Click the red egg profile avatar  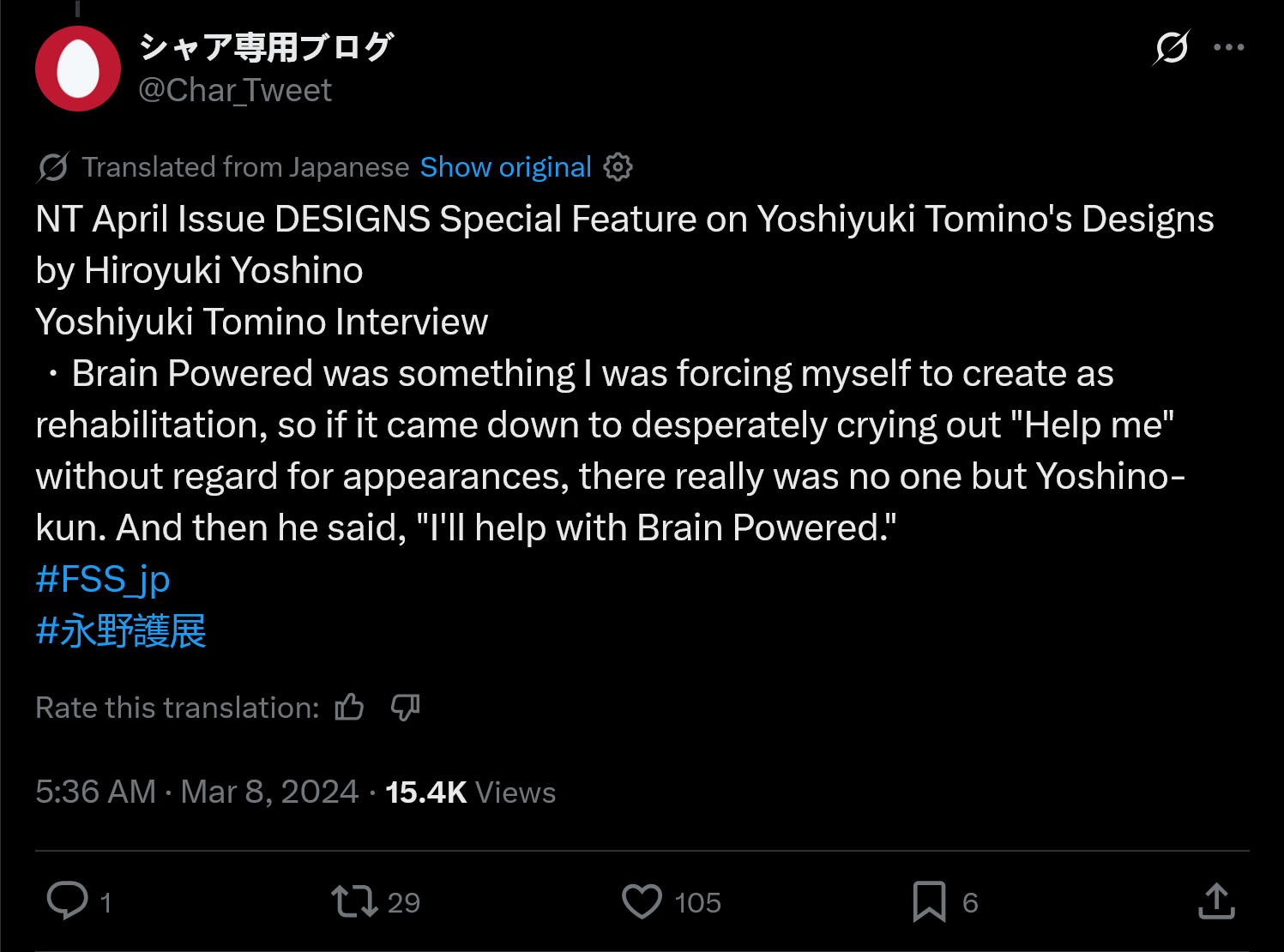[78, 69]
